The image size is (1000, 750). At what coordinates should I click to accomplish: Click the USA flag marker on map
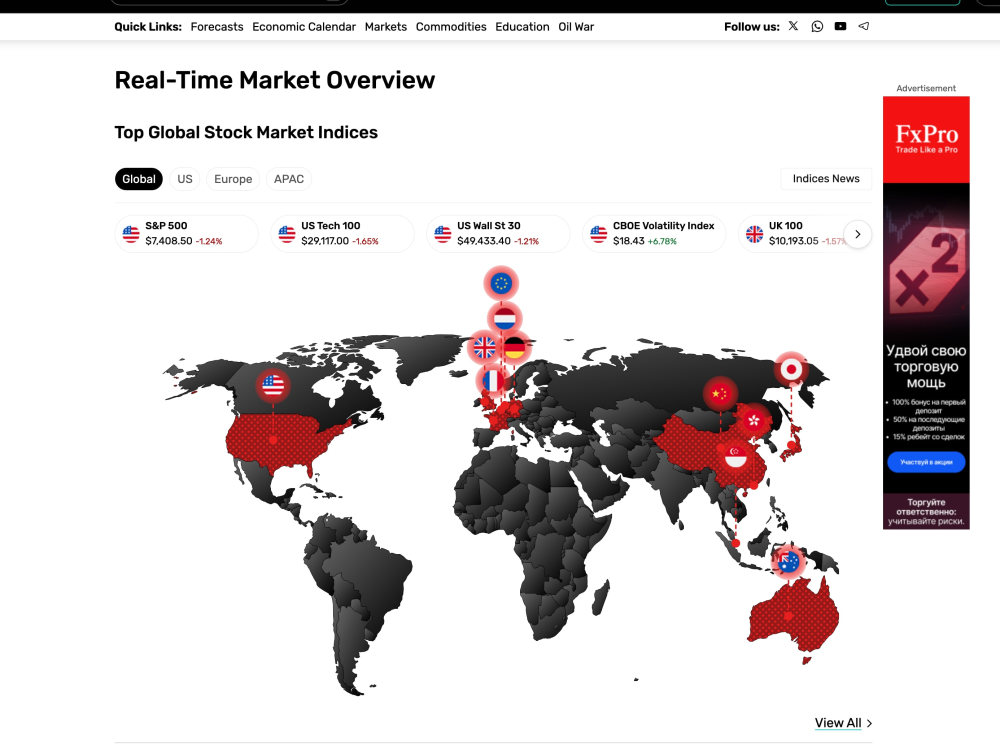click(x=273, y=385)
